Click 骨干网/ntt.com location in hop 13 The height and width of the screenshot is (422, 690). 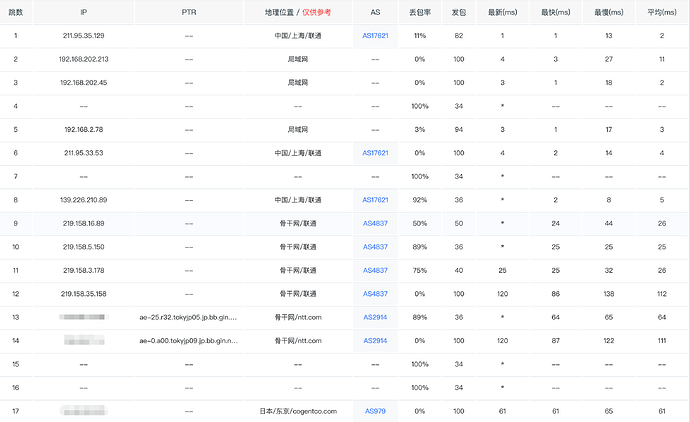[298, 317]
